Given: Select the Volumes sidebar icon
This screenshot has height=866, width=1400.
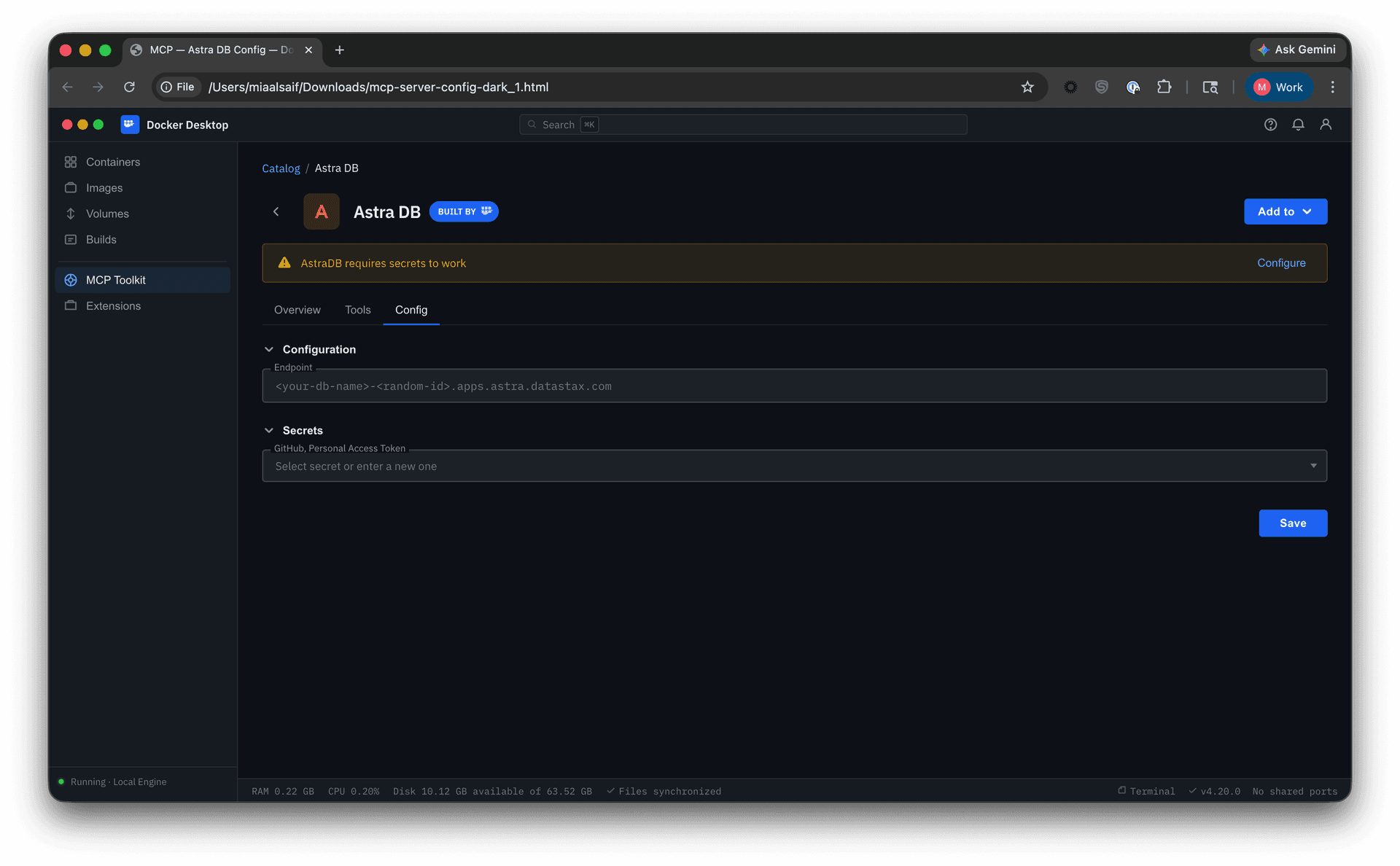Looking at the screenshot, I should point(71,214).
